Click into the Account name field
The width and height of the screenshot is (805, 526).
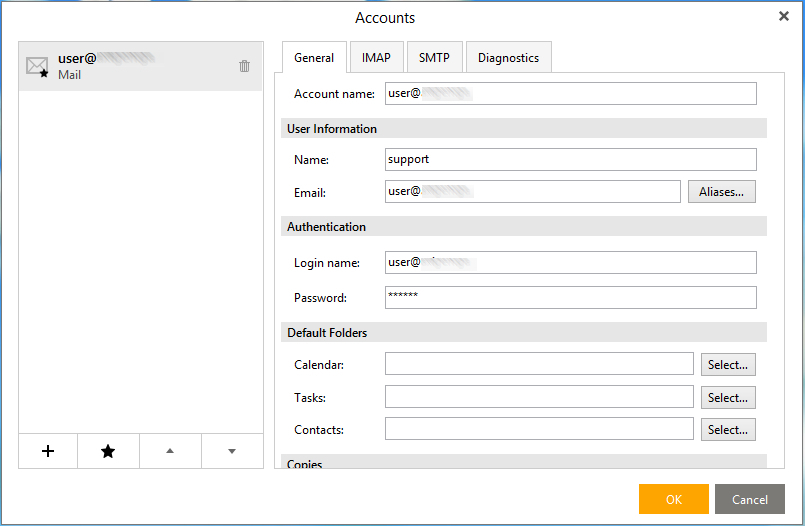(570, 94)
